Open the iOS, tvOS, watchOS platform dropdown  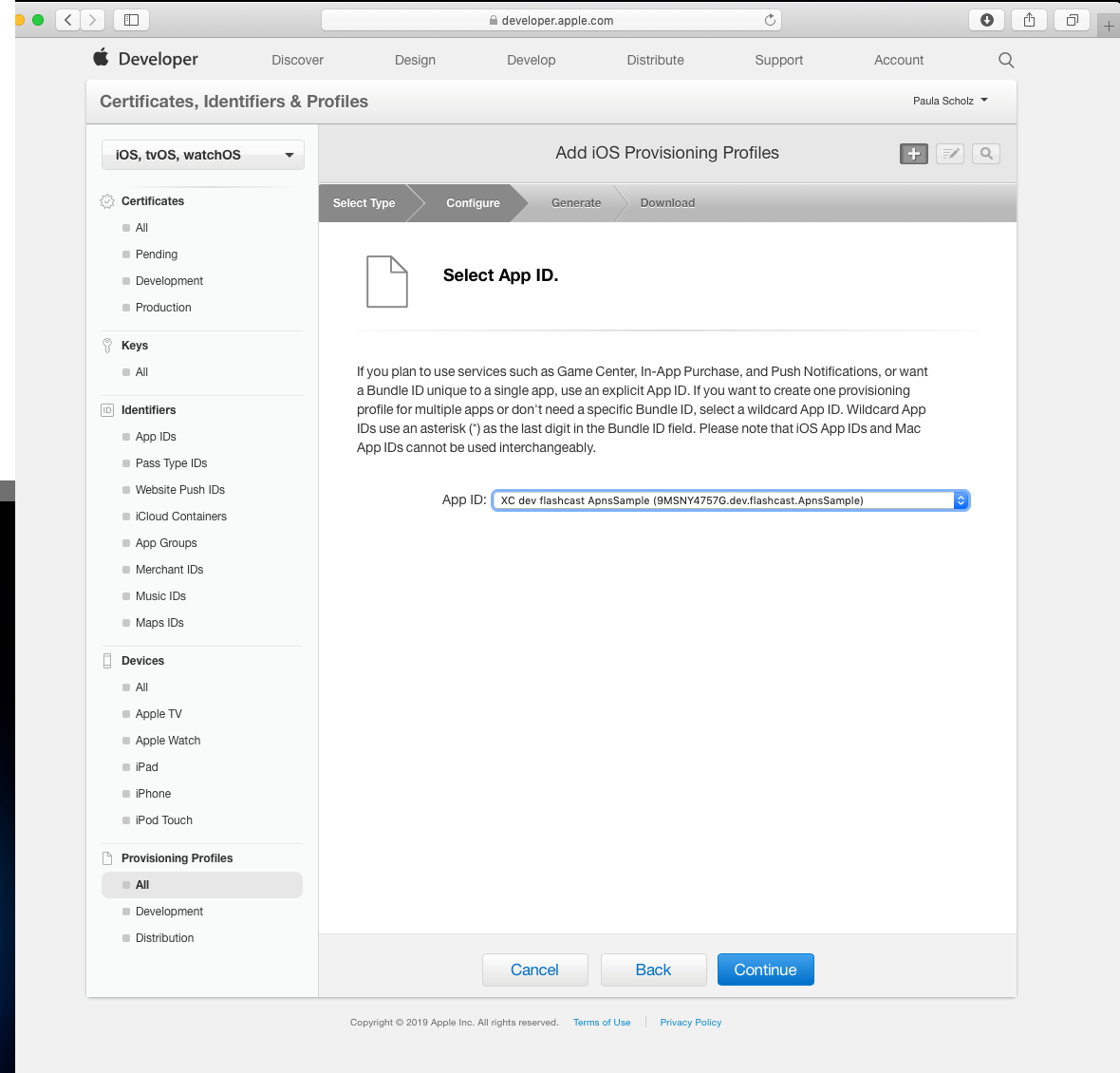coord(203,155)
